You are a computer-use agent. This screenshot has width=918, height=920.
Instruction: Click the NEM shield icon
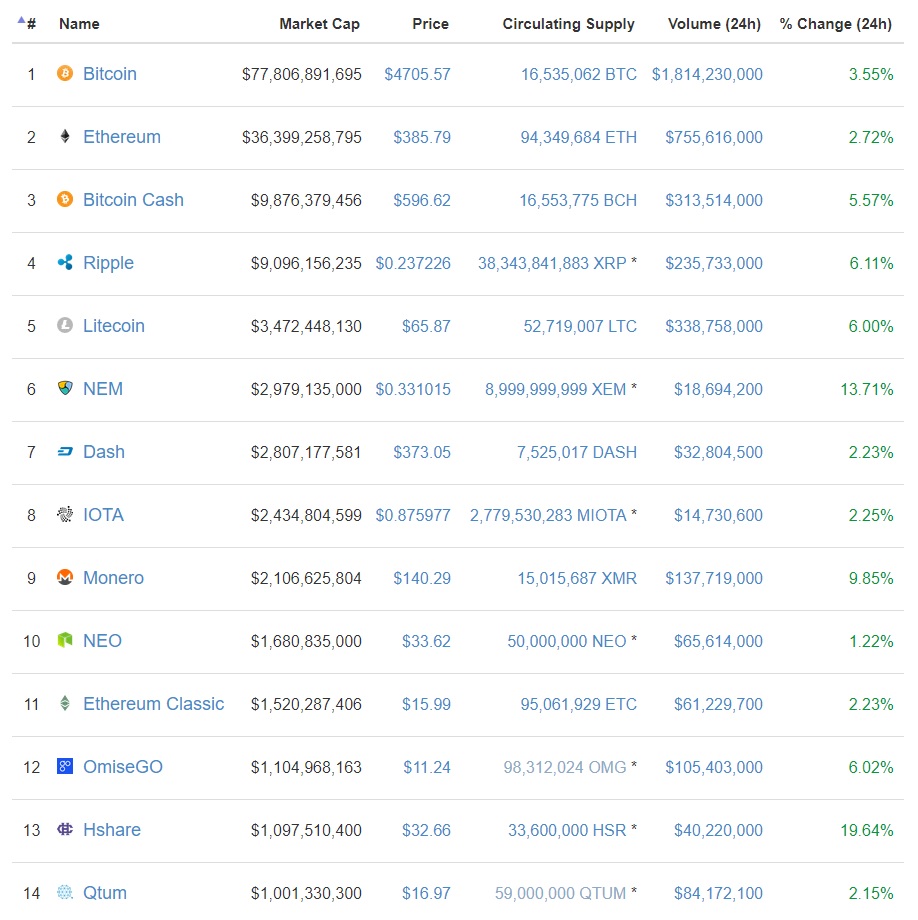(x=65, y=388)
